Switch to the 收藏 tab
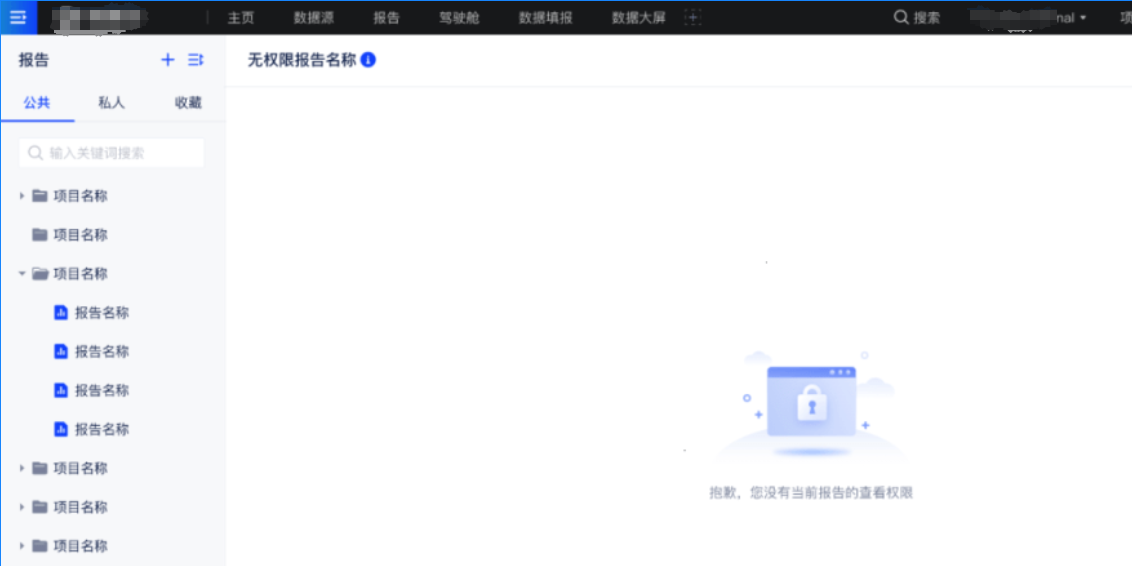 tap(188, 103)
